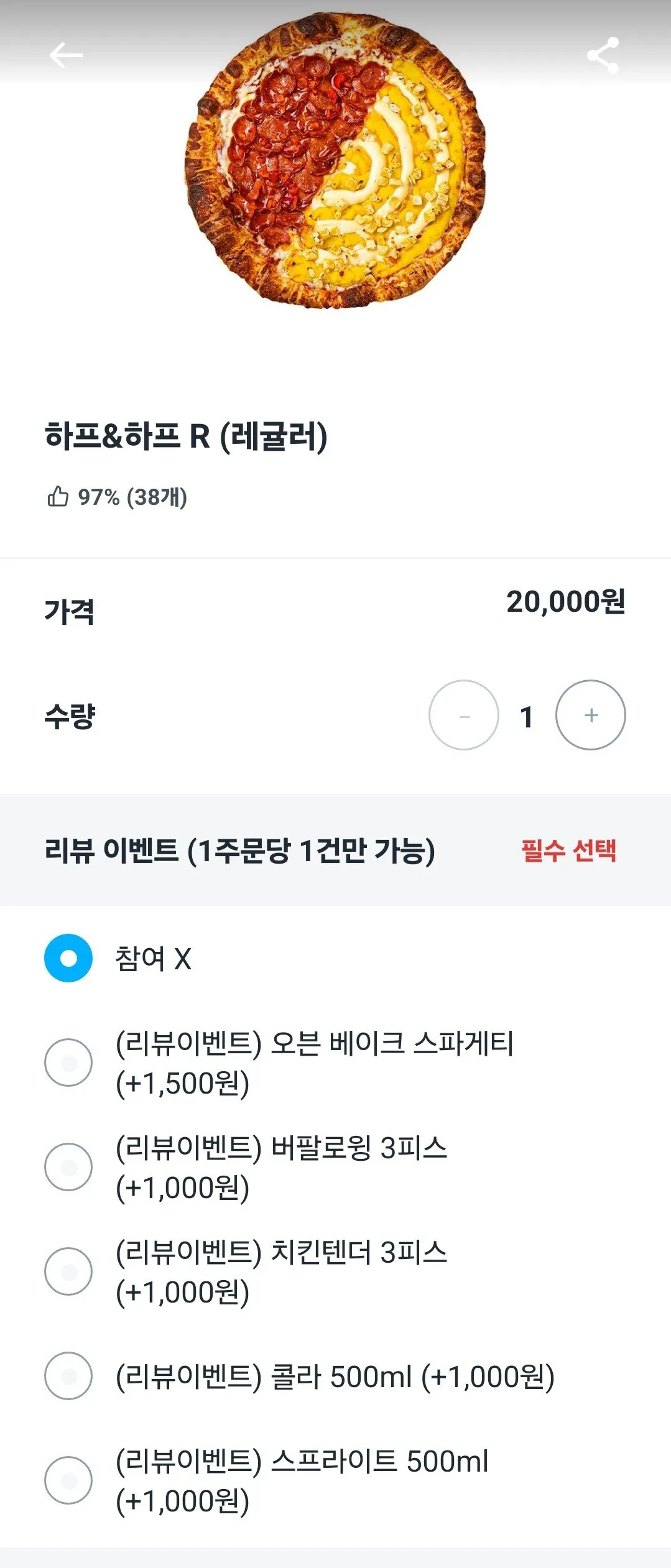Screen dimensions: 671x1568
Task: Click the 하프&하프 R (레귤러) title
Action: [186, 436]
